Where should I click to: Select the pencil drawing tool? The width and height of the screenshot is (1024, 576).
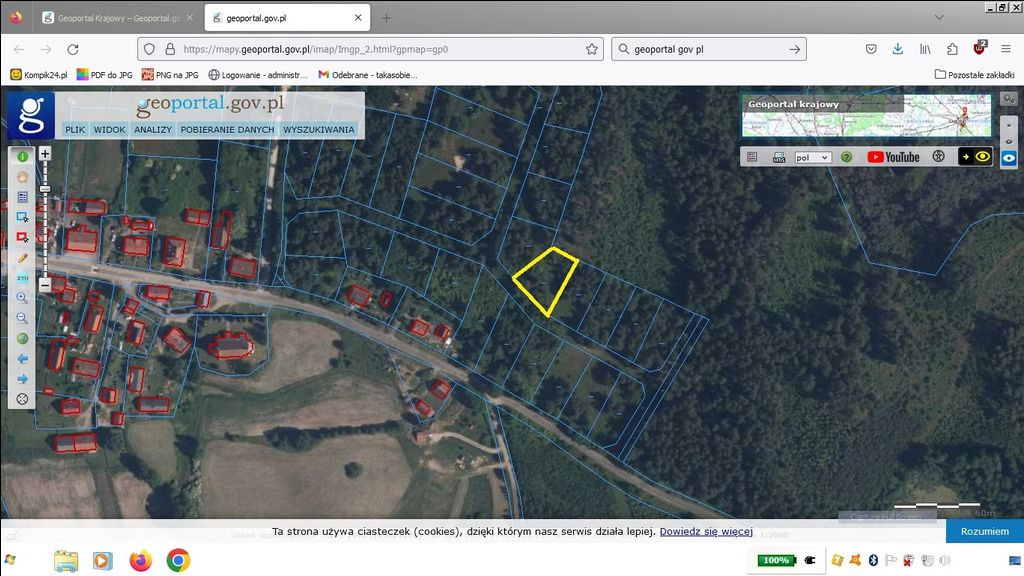click(22, 257)
